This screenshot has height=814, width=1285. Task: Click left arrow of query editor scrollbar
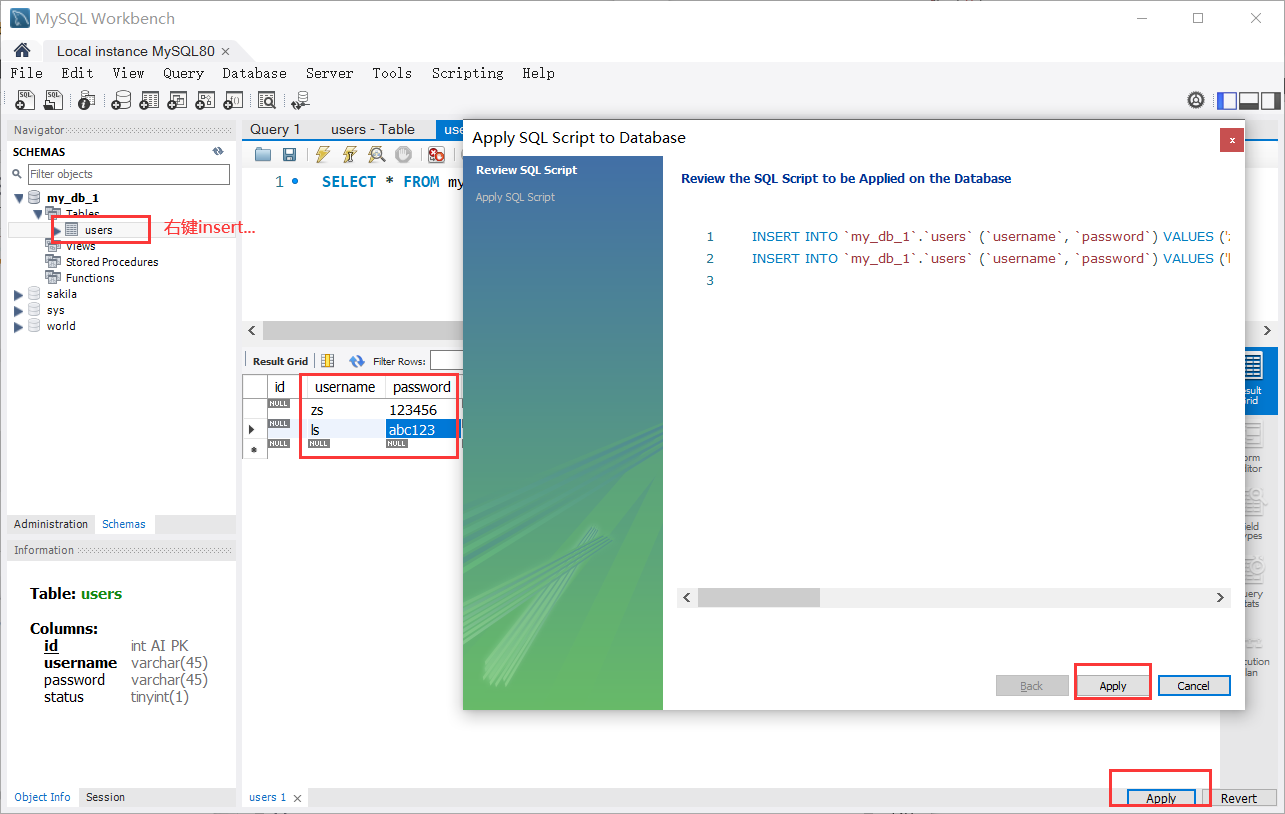click(252, 330)
